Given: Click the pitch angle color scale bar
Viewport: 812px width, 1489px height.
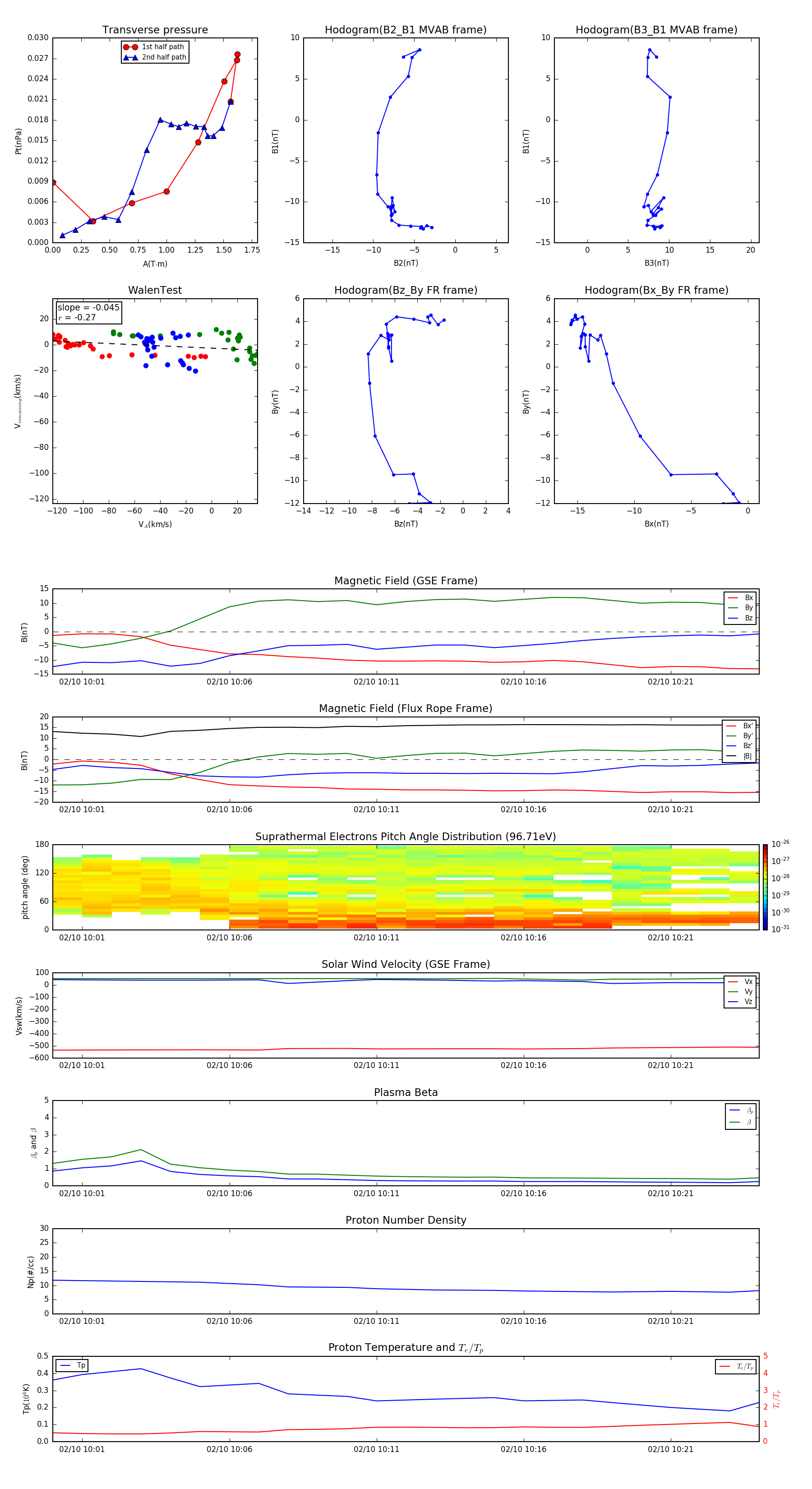Looking at the screenshot, I should click(x=765, y=887).
